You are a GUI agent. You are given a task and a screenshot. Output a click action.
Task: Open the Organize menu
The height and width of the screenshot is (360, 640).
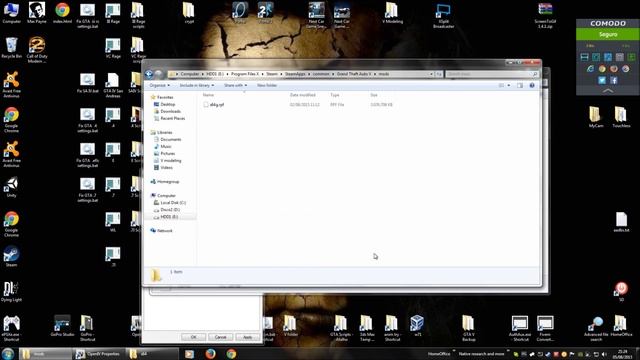[159, 85]
